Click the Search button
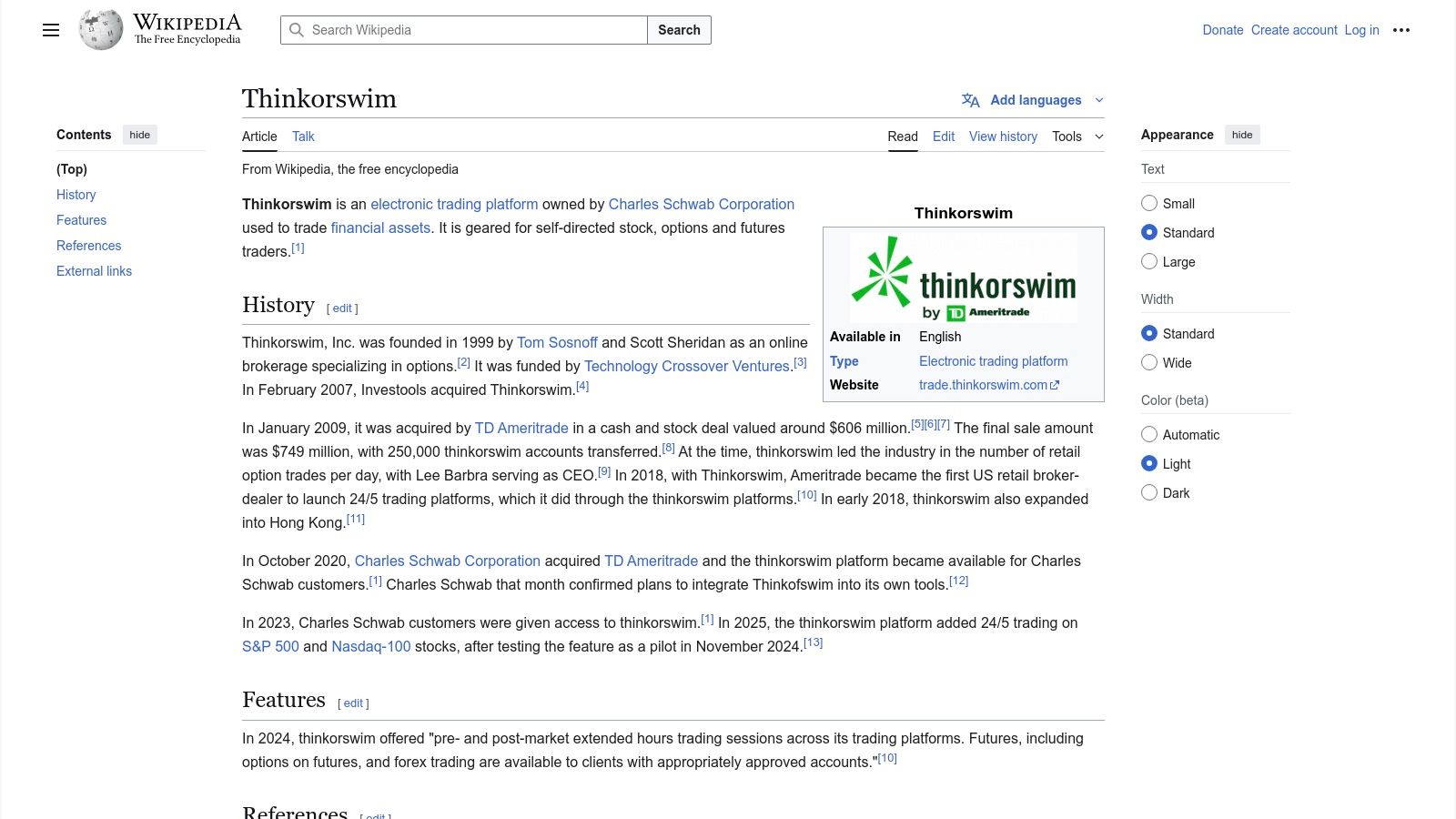The width and height of the screenshot is (1456, 819). (x=679, y=30)
